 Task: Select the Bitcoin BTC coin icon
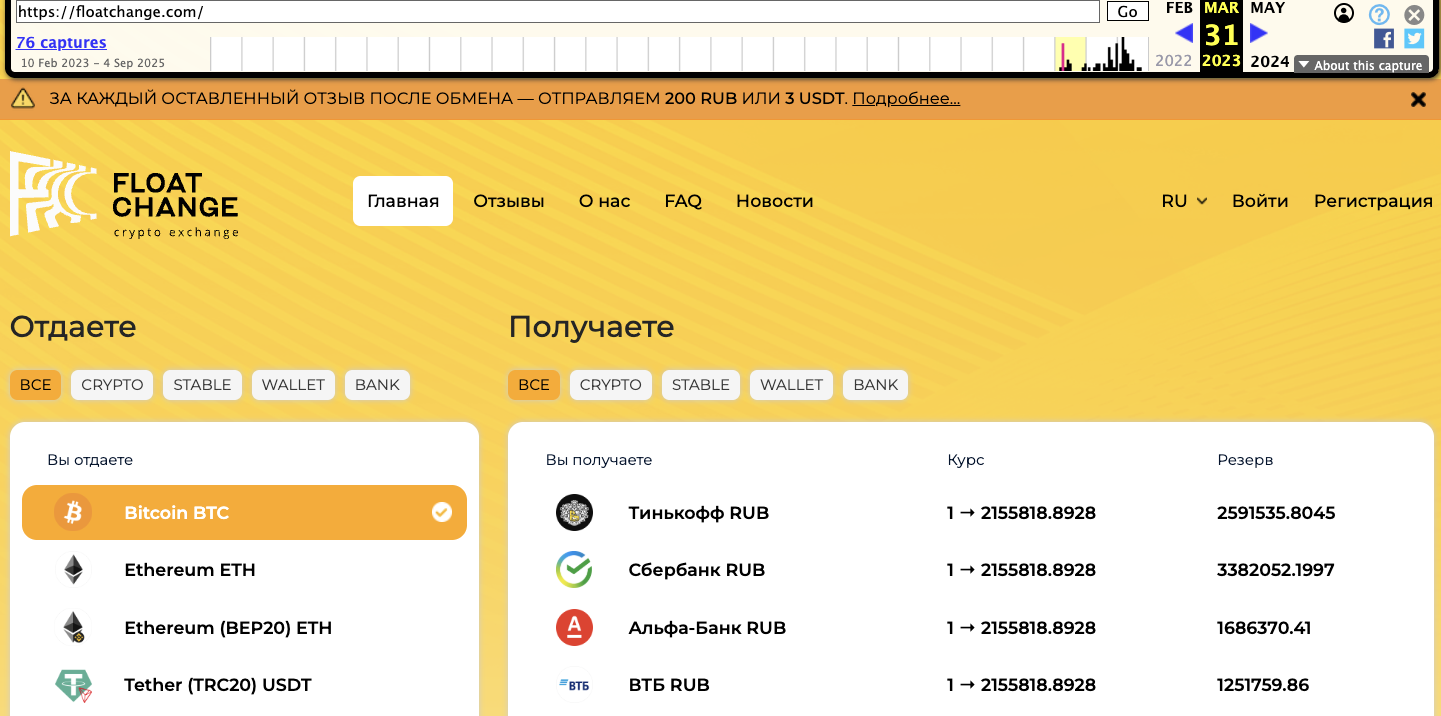point(73,513)
